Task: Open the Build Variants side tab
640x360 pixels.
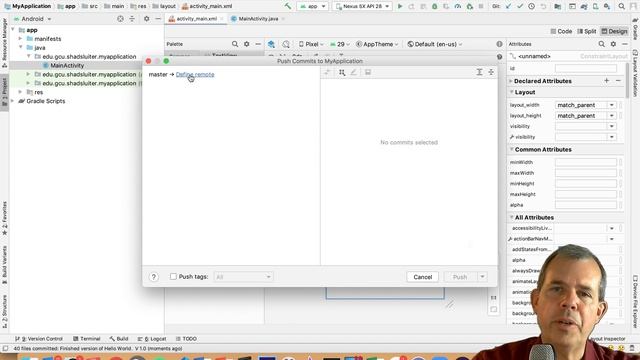Action: [4, 264]
